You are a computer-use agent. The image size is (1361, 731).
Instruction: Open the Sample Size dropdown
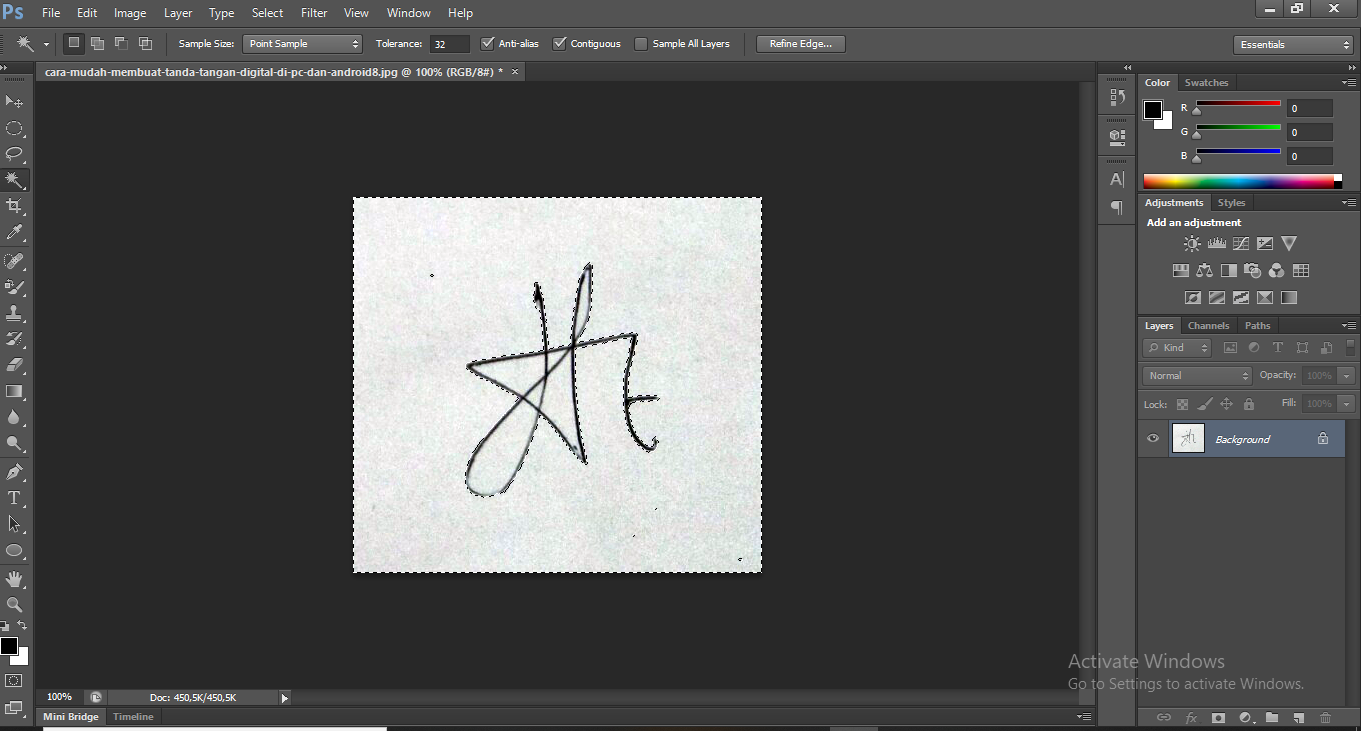(x=302, y=44)
